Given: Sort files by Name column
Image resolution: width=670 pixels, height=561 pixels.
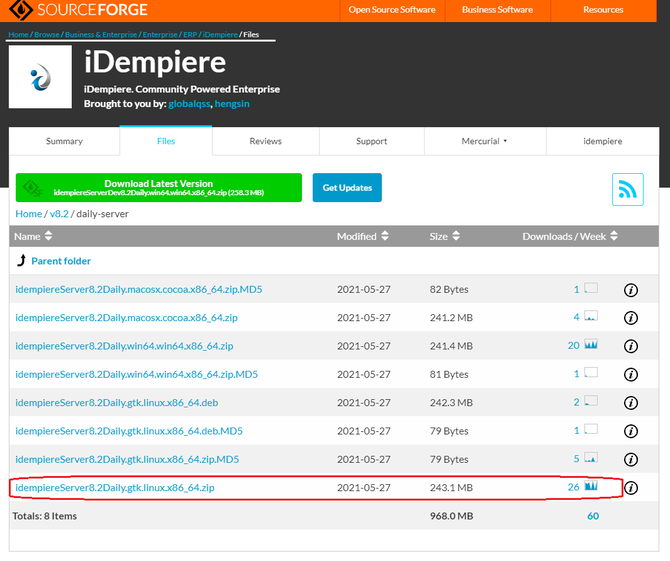Looking at the screenshot, I should coord(33,236).
